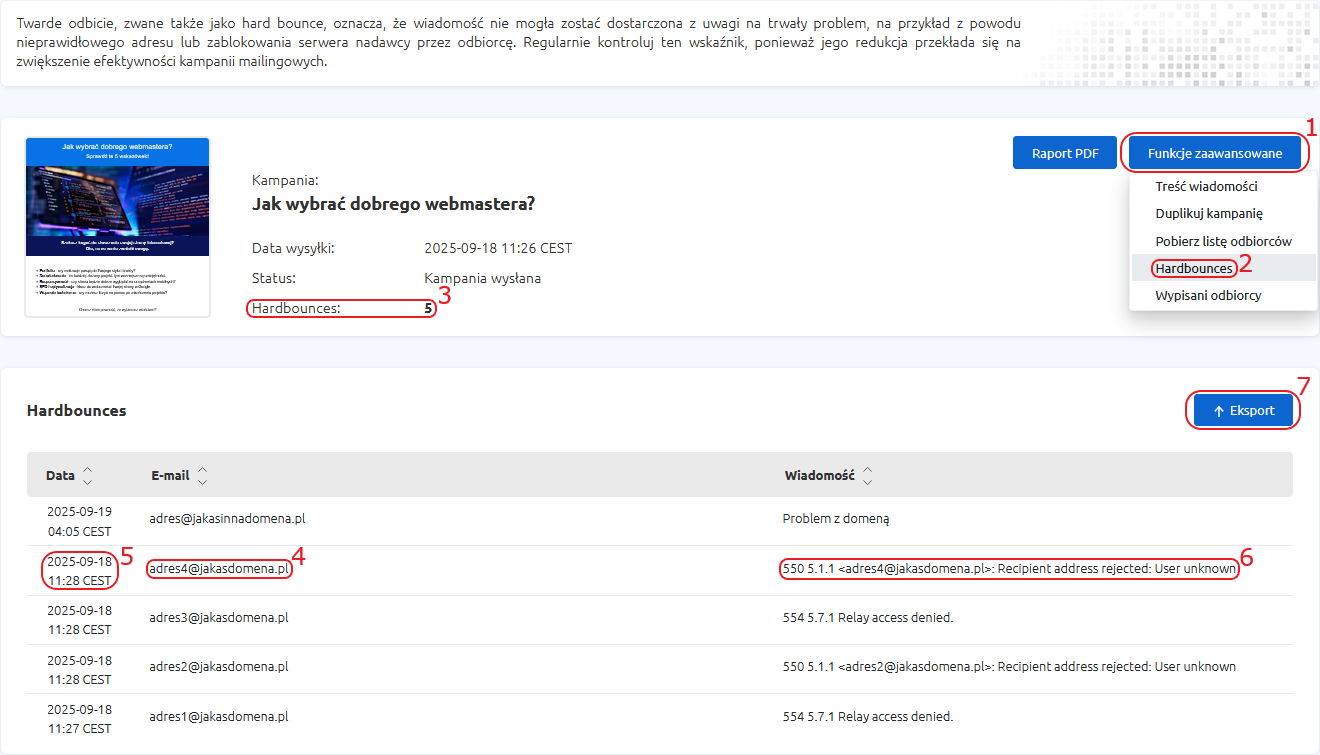The height and width of the screenshot is (755, 1320).
Task: Select the adres4@jakasdomena.pl email cell
Action: coord(219,569)
